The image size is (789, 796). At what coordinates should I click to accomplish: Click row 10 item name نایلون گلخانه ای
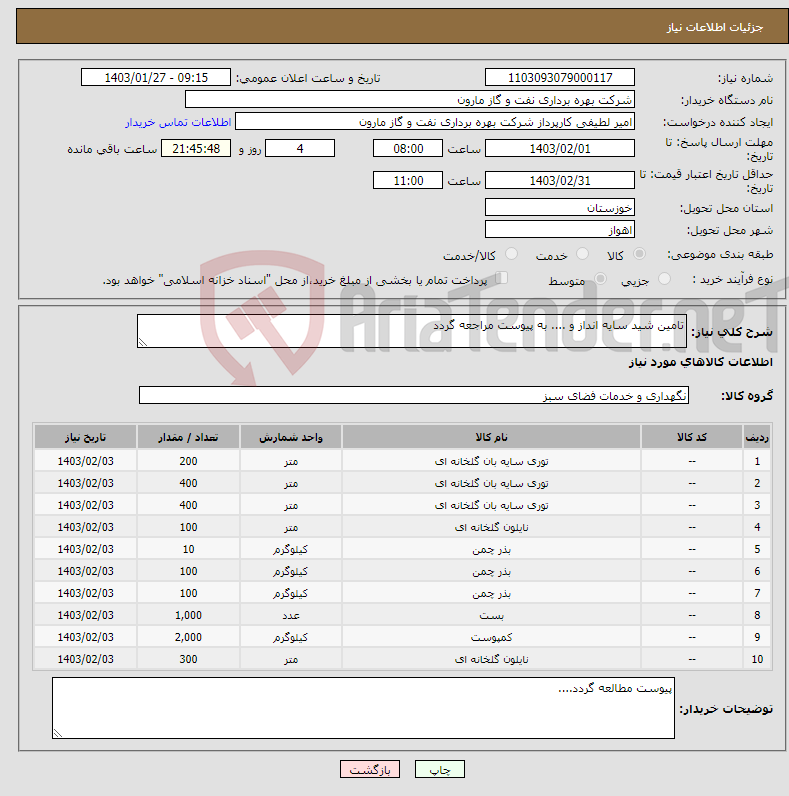tap(491, 659)
